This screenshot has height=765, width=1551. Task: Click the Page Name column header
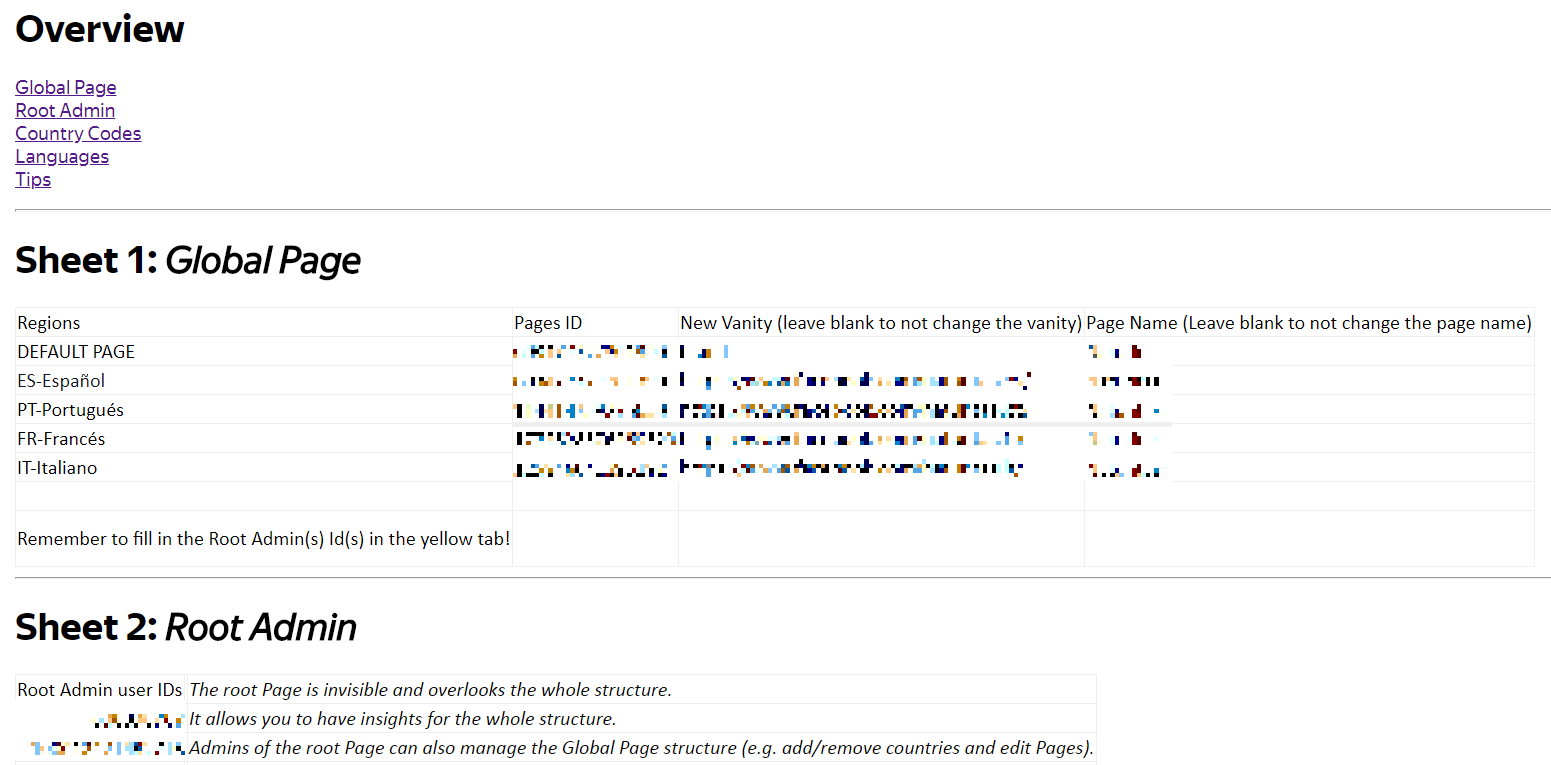pos(1308,323)
